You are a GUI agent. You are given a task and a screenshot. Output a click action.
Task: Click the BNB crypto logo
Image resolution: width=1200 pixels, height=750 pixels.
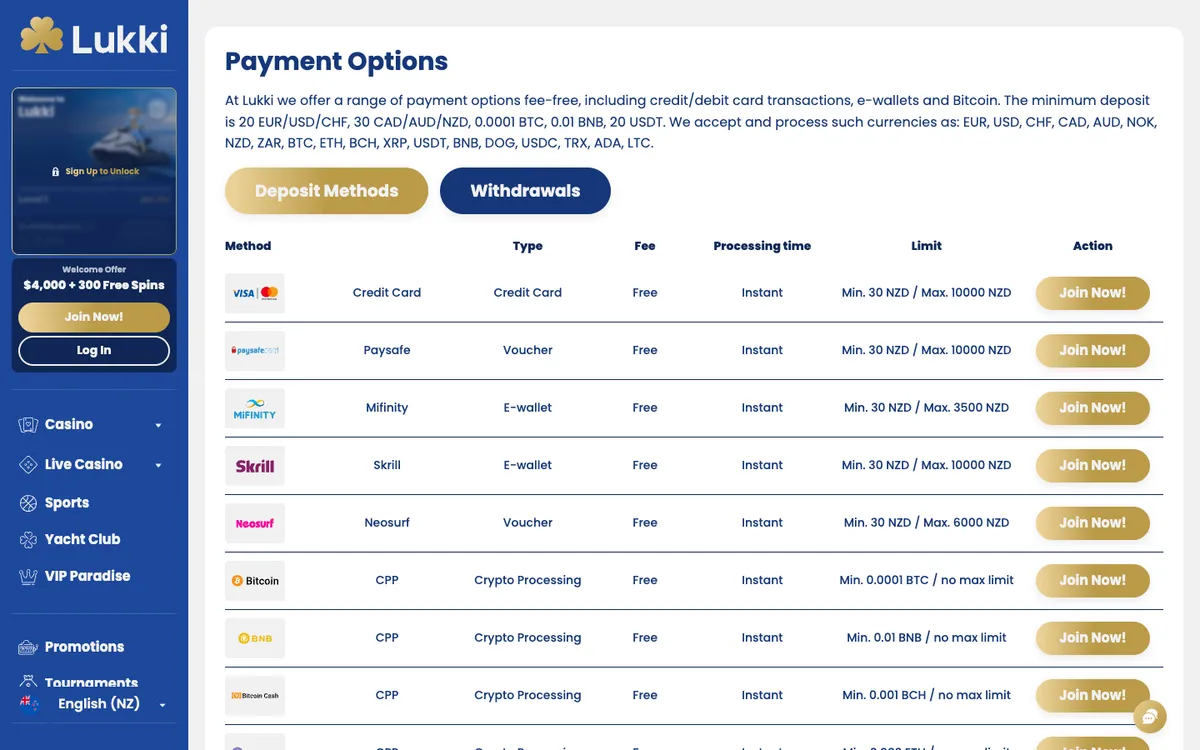tap(255, 638)
